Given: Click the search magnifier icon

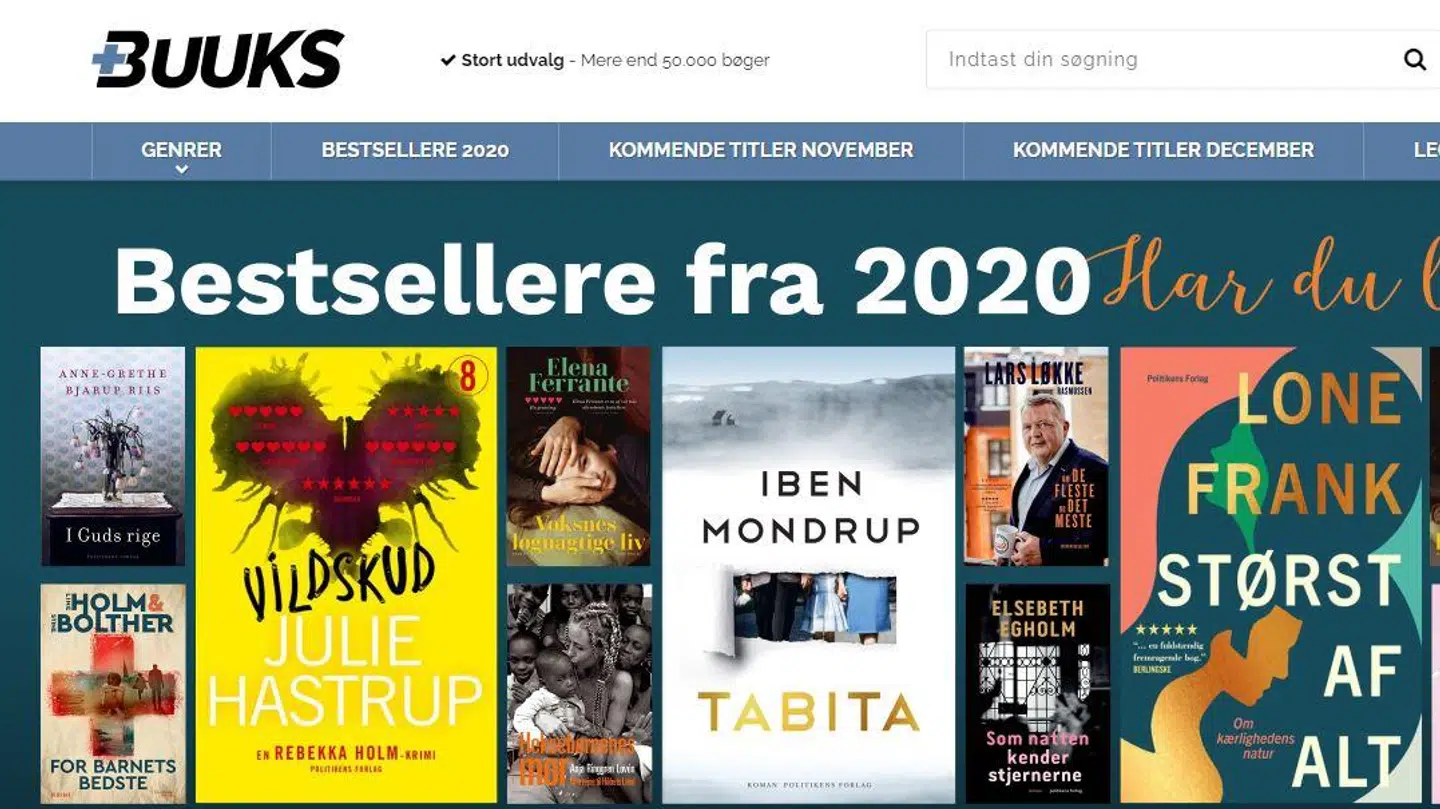Looking at the screenshot, I should pos(1414,60).
